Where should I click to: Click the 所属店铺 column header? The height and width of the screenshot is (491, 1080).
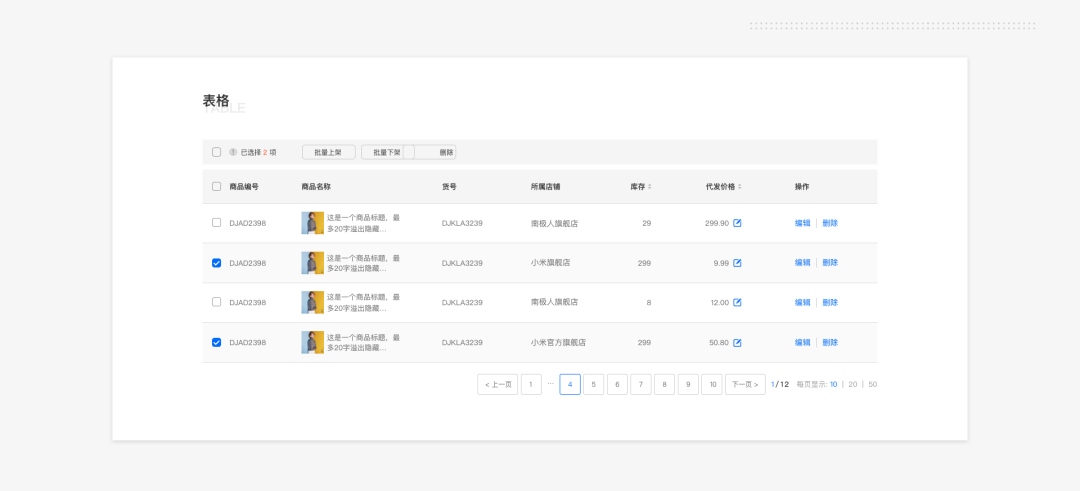tap(546, 187)
